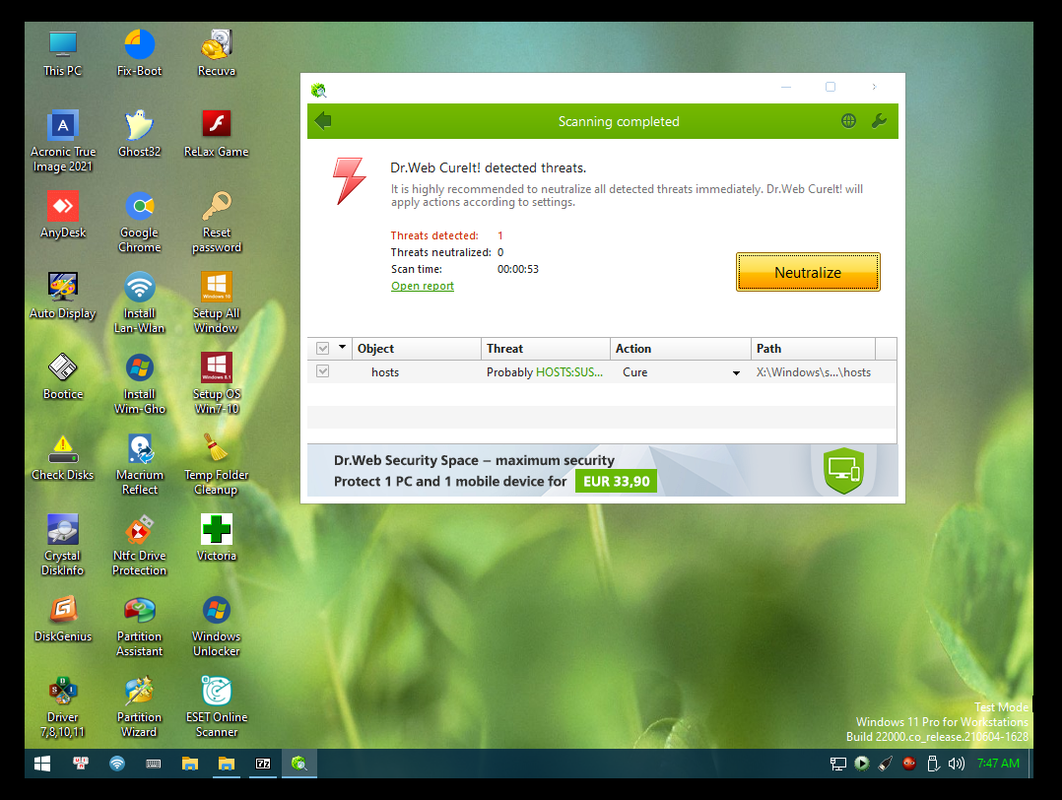Sort by the Threat column header

coord(545,348)
